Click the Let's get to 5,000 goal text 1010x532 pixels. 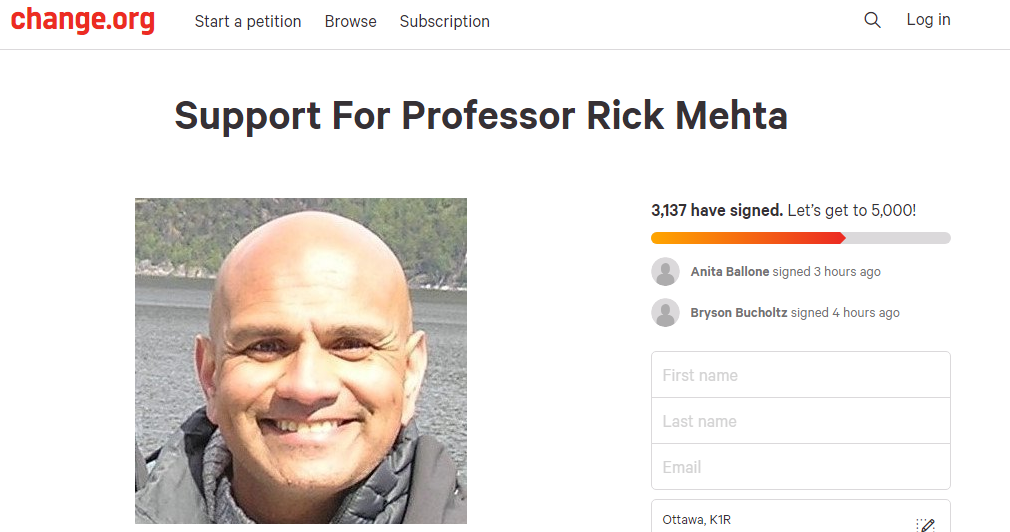pyautogui.click(x=852, y=211)
